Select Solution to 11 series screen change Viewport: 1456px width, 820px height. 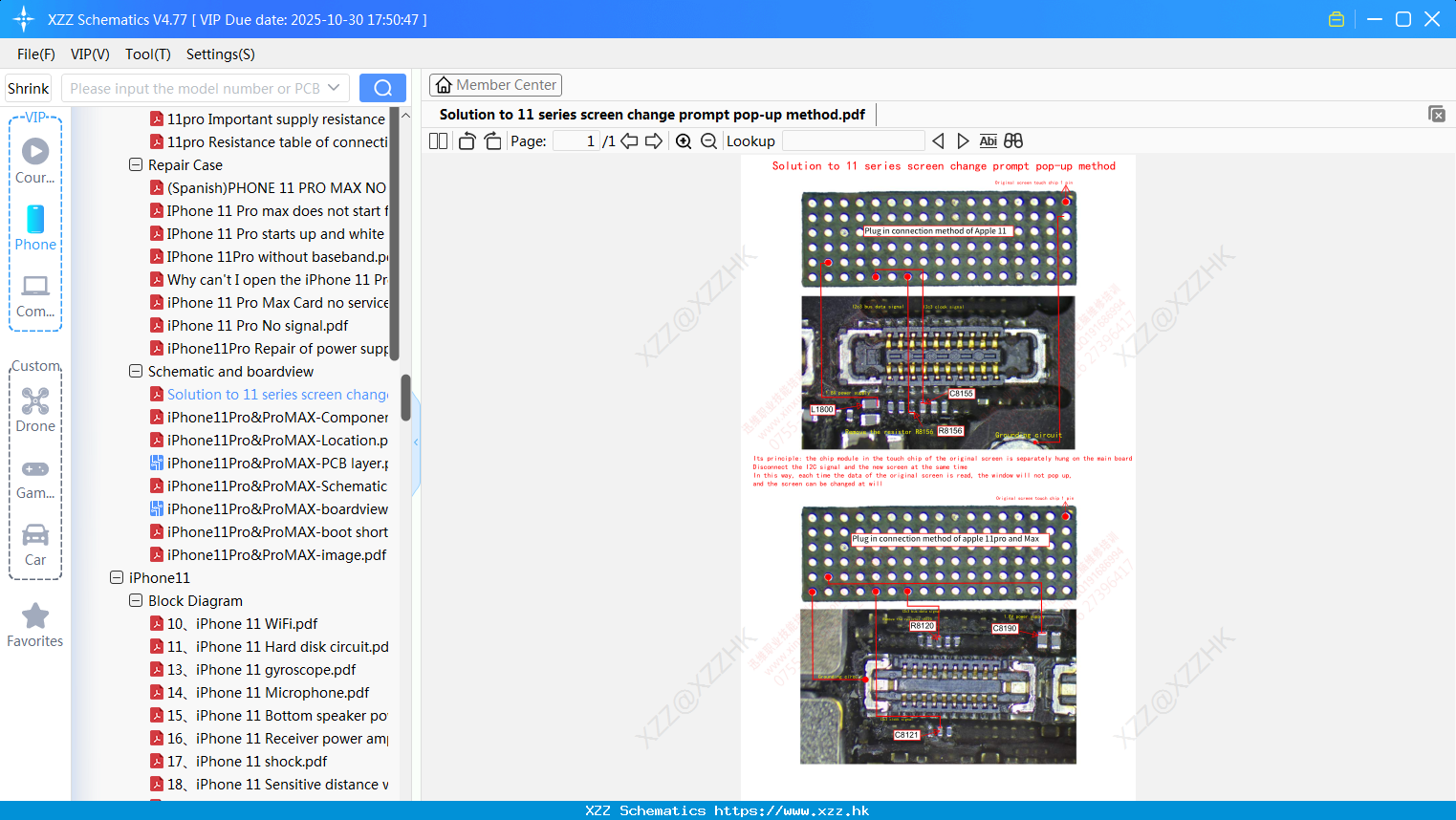coord(269,395)
